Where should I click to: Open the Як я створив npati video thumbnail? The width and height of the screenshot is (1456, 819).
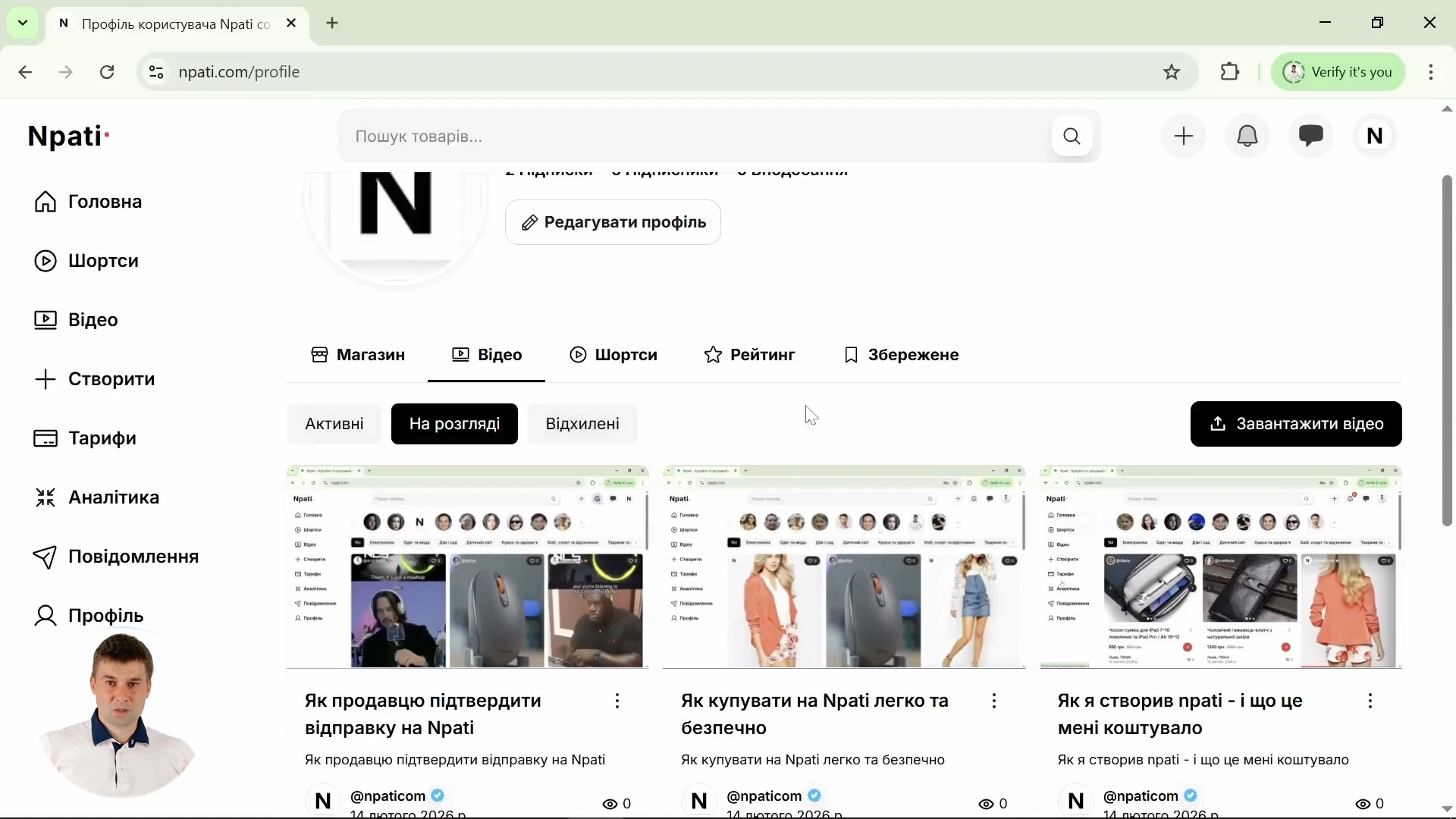tap(1221, 567)
